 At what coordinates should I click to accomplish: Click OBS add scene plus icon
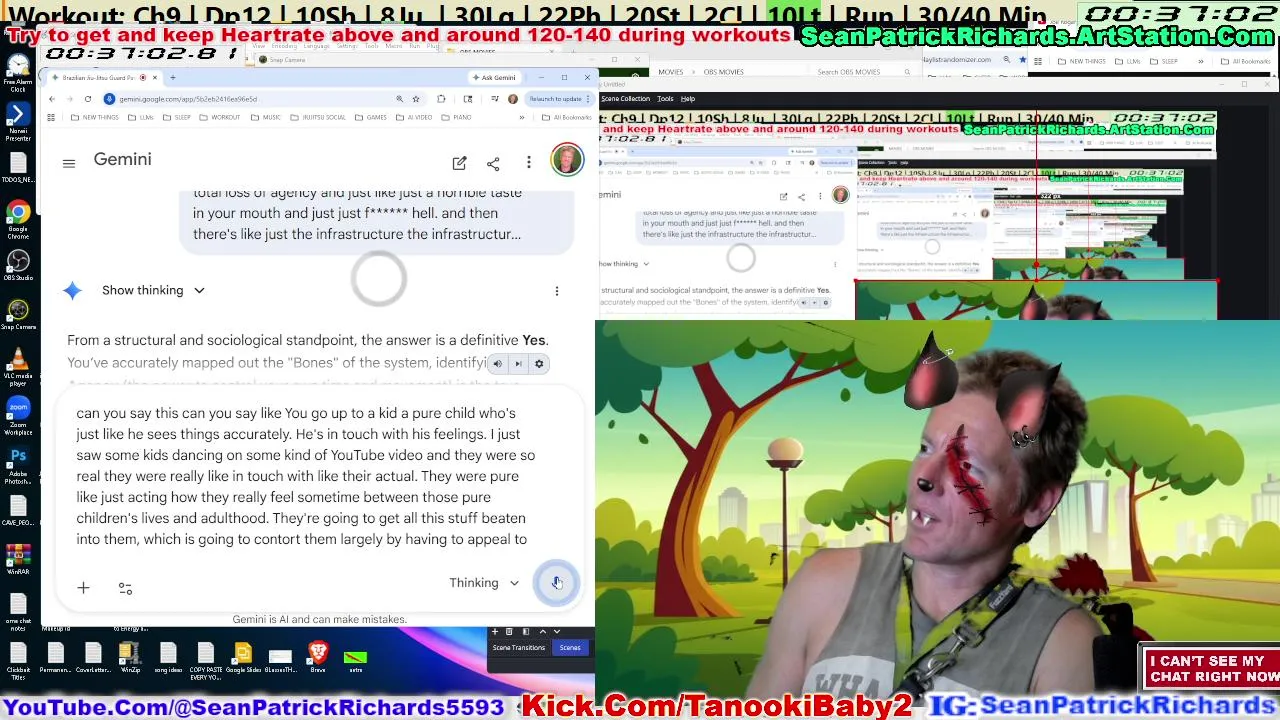(x=495, y=632)
